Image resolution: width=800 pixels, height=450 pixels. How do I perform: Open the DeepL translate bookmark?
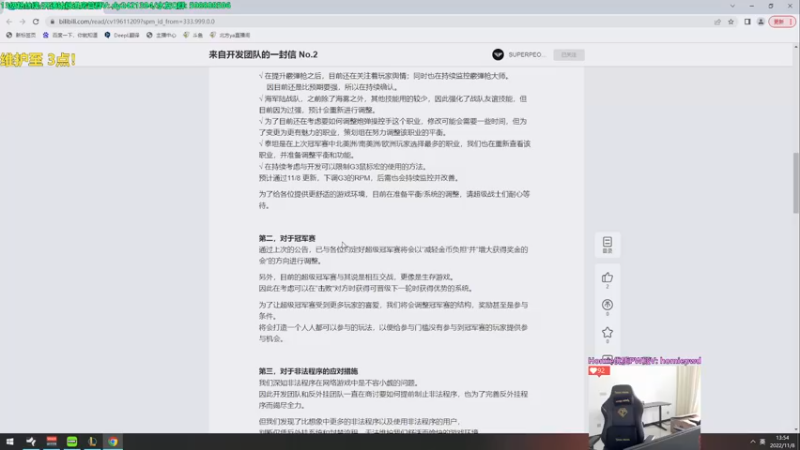[121, 35]
